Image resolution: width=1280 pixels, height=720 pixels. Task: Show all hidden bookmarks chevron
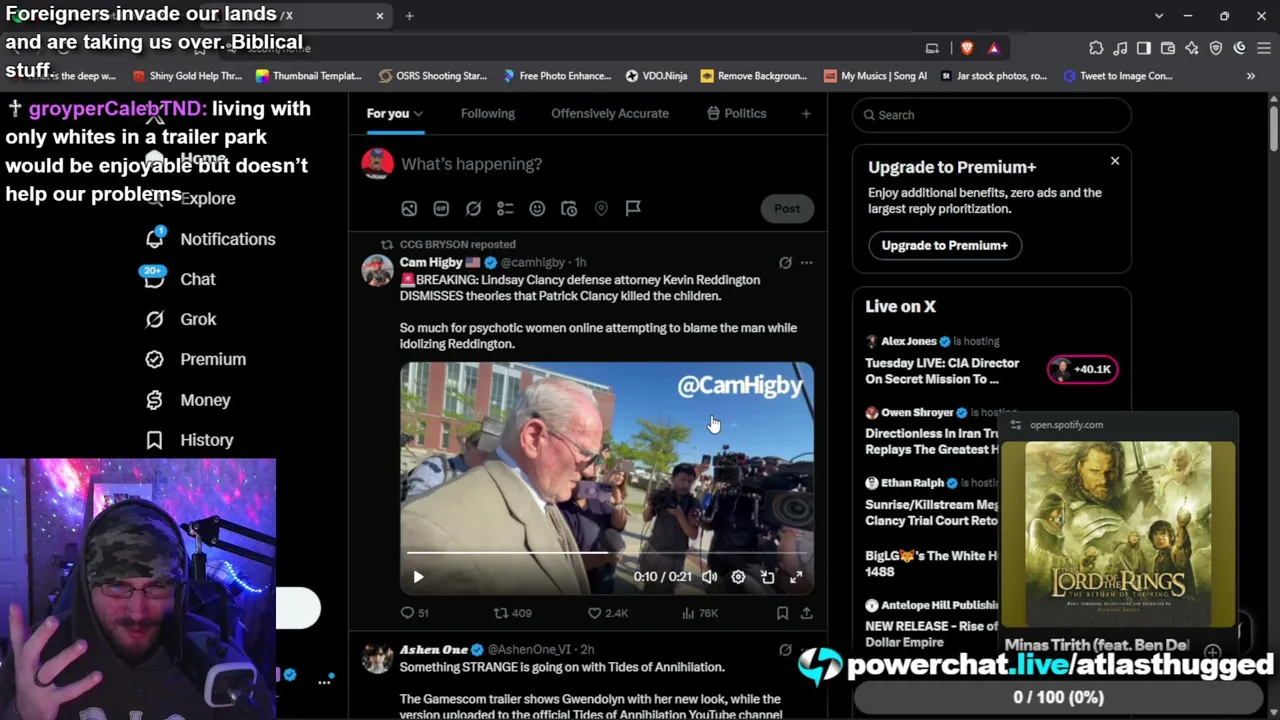[1251, 76]
